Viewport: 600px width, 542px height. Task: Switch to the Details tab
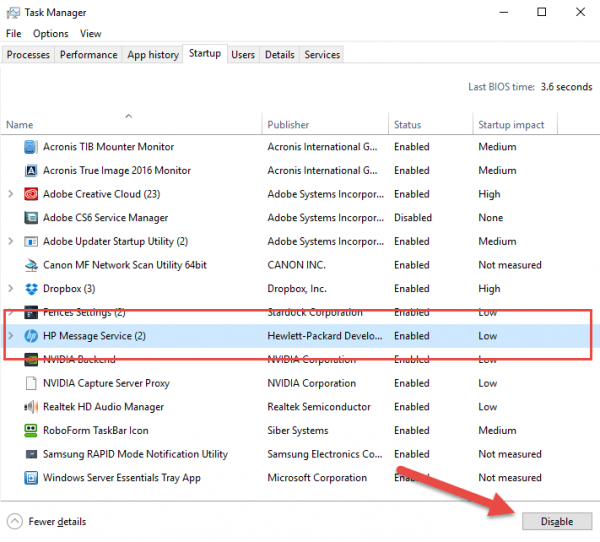pyautogui.click(x=280, y=54)
